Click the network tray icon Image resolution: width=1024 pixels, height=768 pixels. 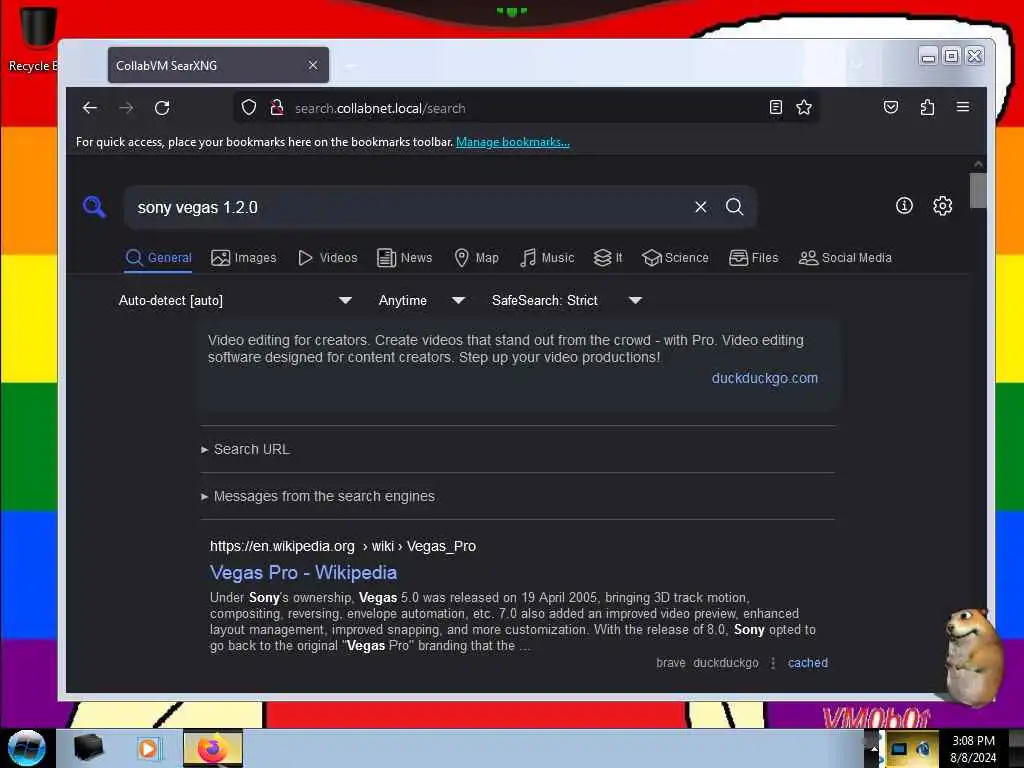[x=899, y=749]
